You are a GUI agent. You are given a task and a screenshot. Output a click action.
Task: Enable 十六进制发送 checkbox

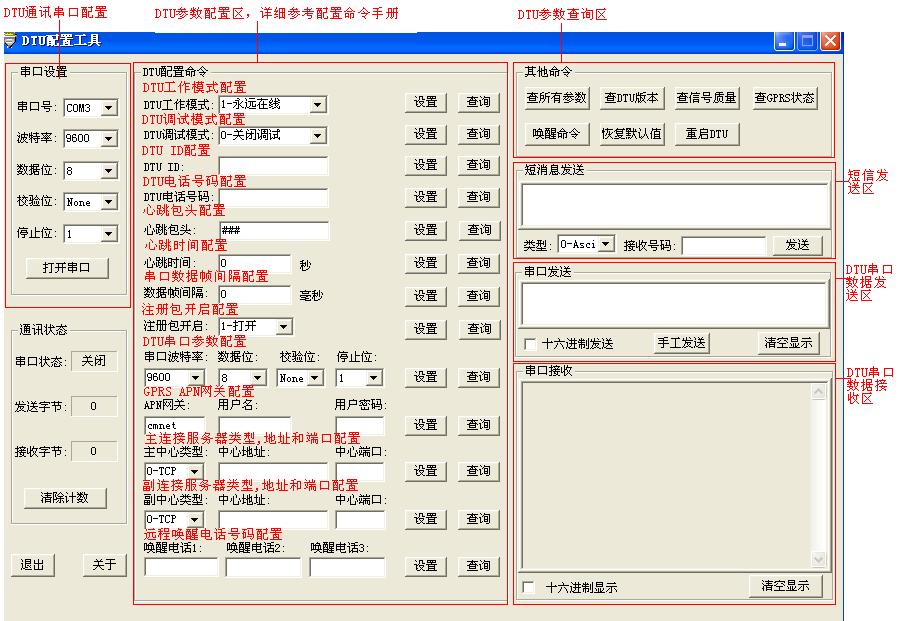pyautogui.click(x=530, y=344)
